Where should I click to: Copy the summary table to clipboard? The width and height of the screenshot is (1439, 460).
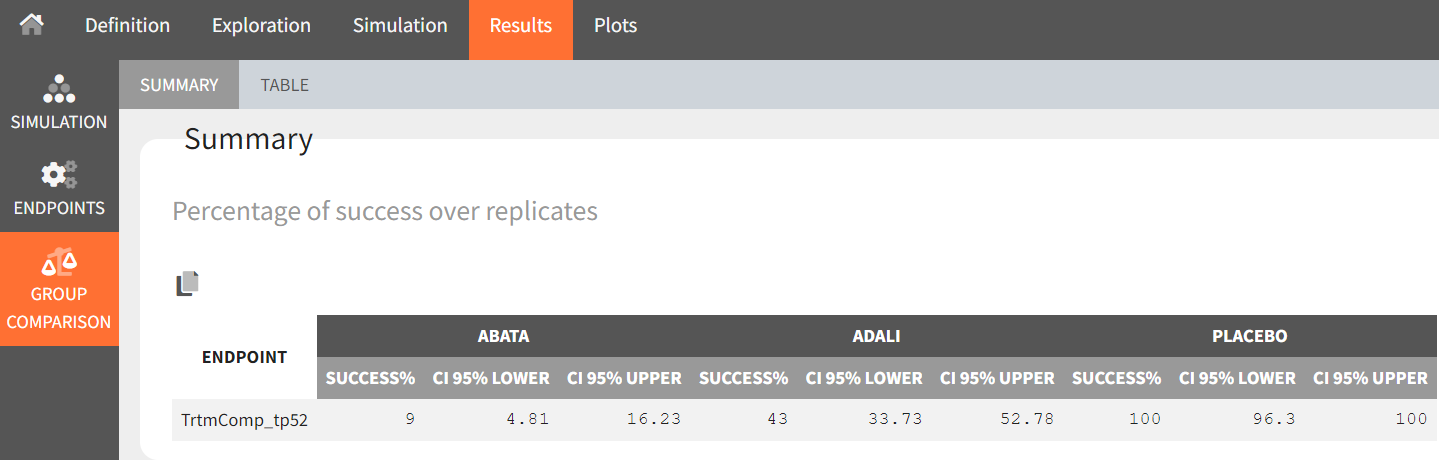coord(188,284)
